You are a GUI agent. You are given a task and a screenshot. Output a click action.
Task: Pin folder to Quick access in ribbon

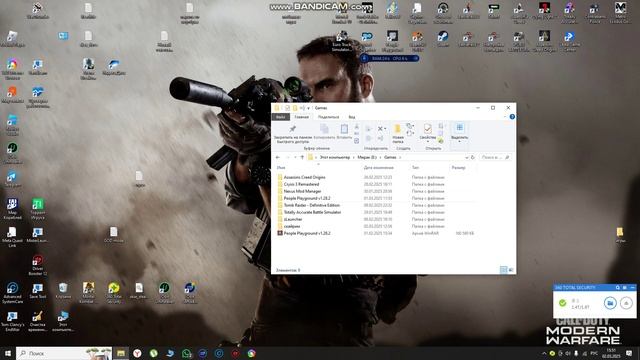click(293, 134)
